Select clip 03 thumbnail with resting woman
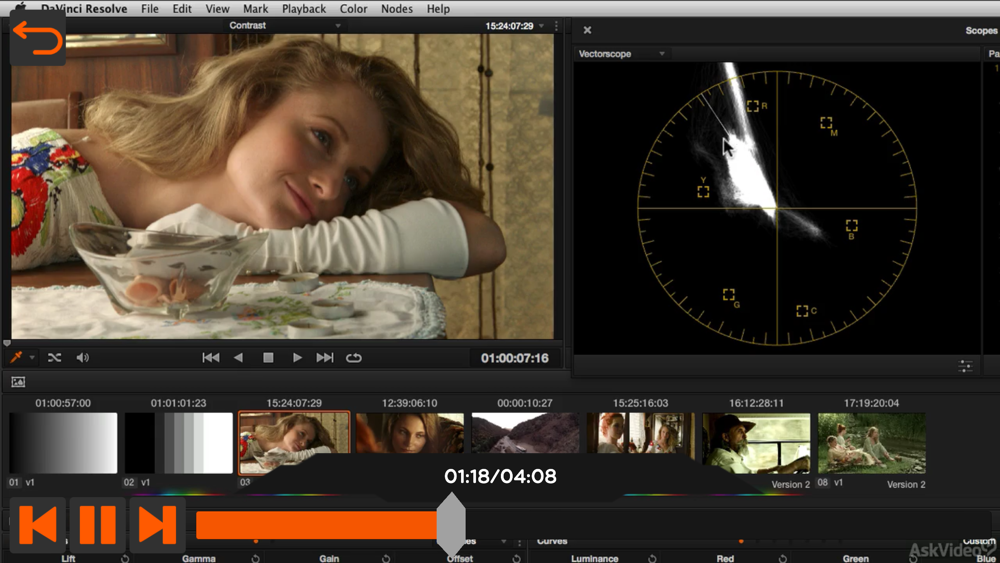The image size is (1000, 563). 294,442
